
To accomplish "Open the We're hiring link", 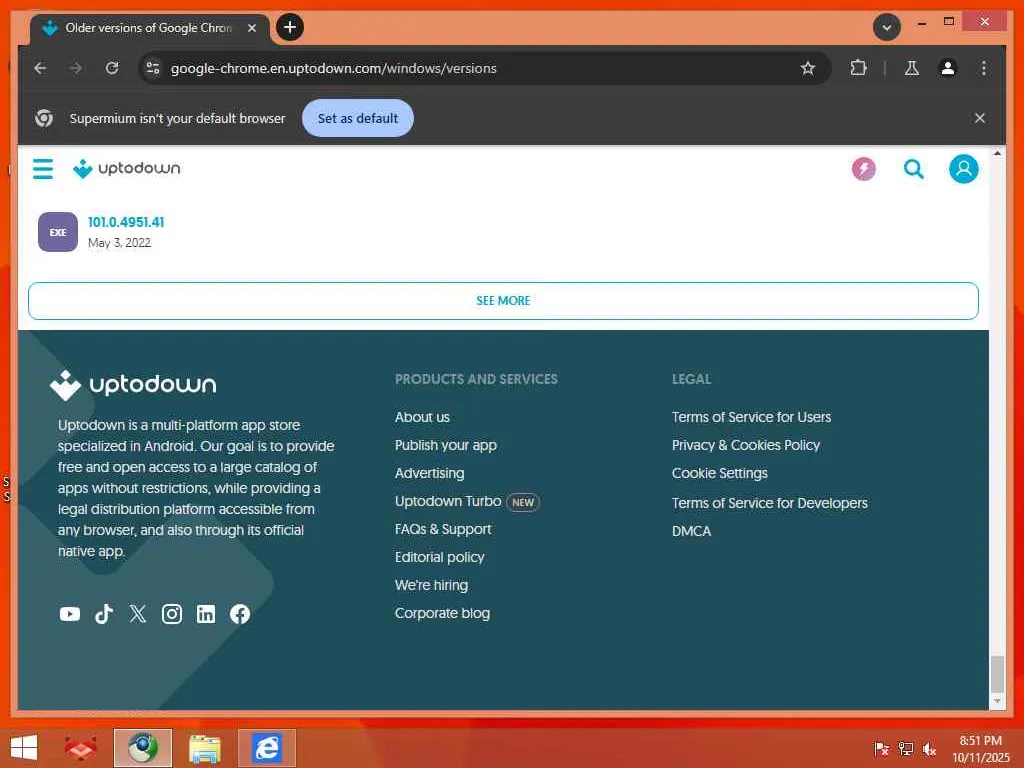I will (x=431, y=586).
